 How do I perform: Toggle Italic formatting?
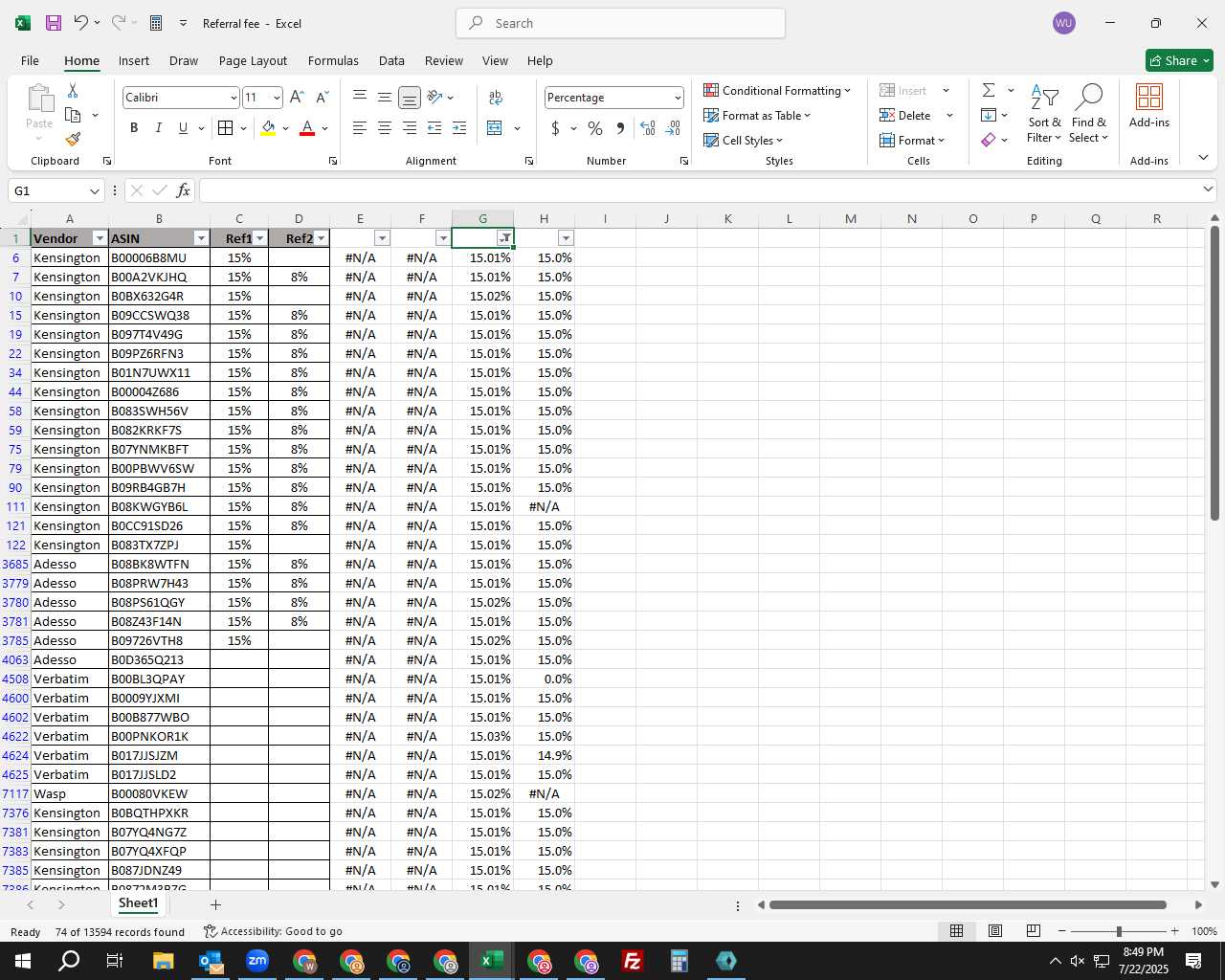(158, 128)
